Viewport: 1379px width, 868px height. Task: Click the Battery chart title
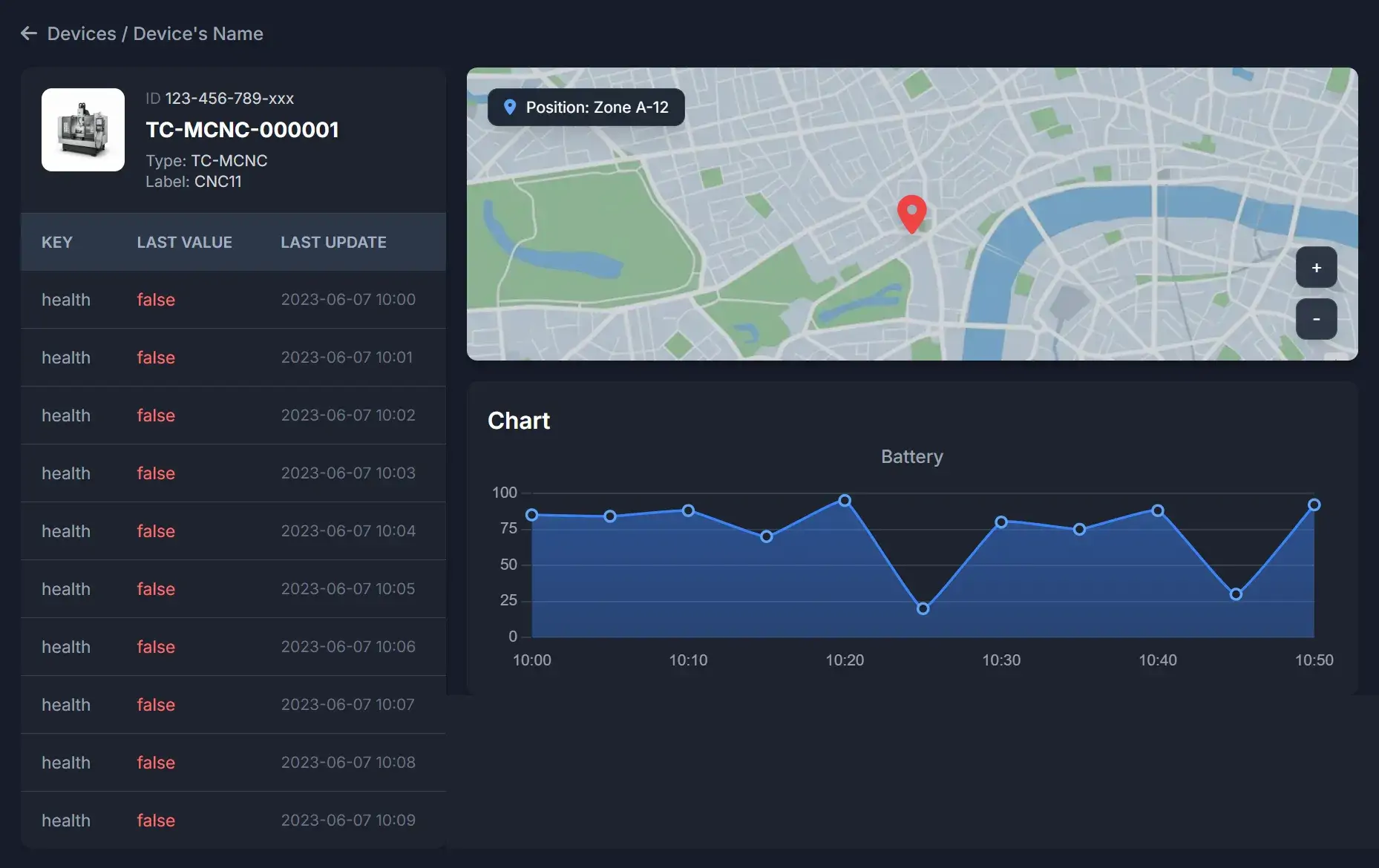[x=911, y=456]
